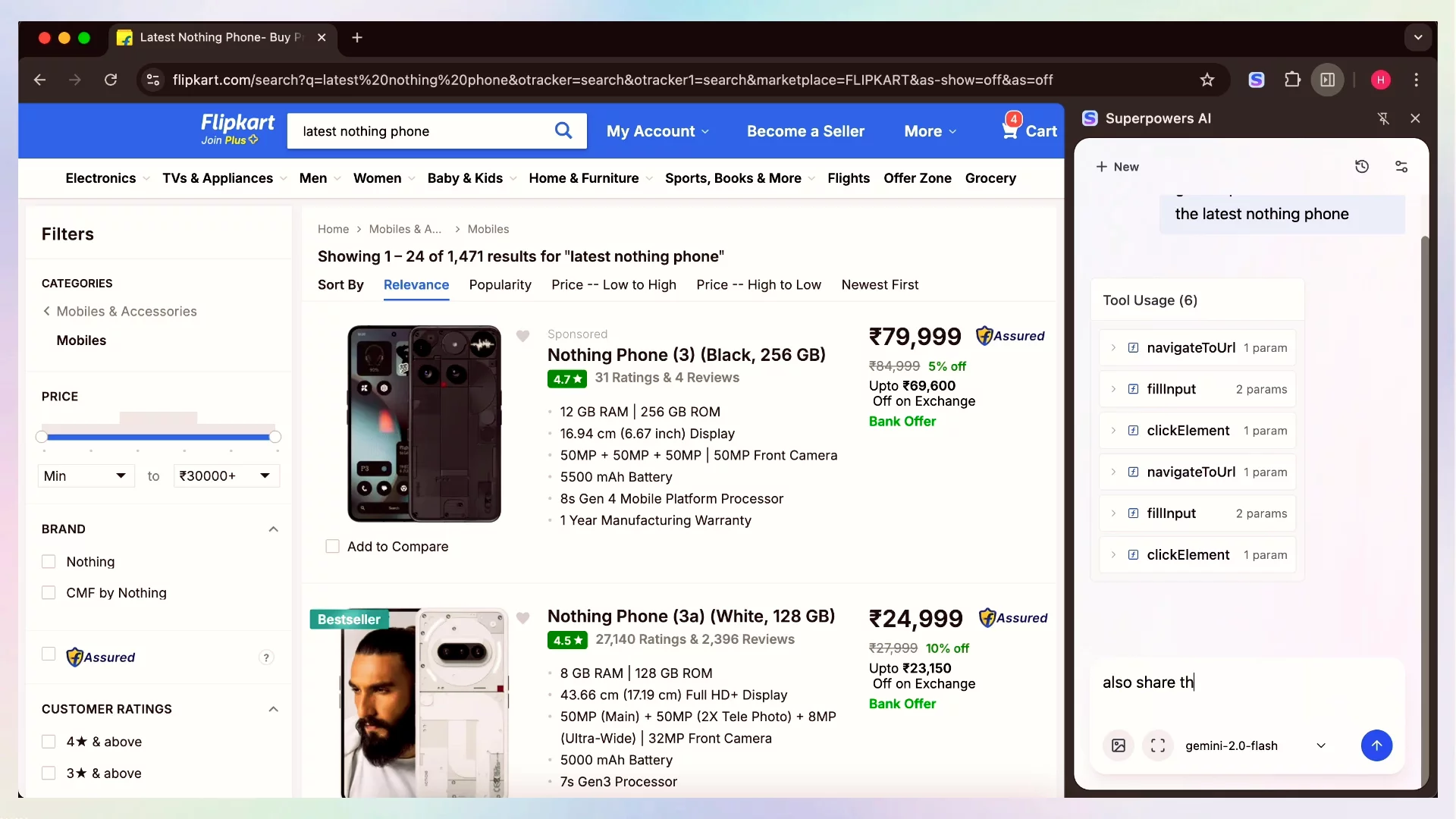
Task: Click the send message arrow button
Action: (x=1376, y=745)
